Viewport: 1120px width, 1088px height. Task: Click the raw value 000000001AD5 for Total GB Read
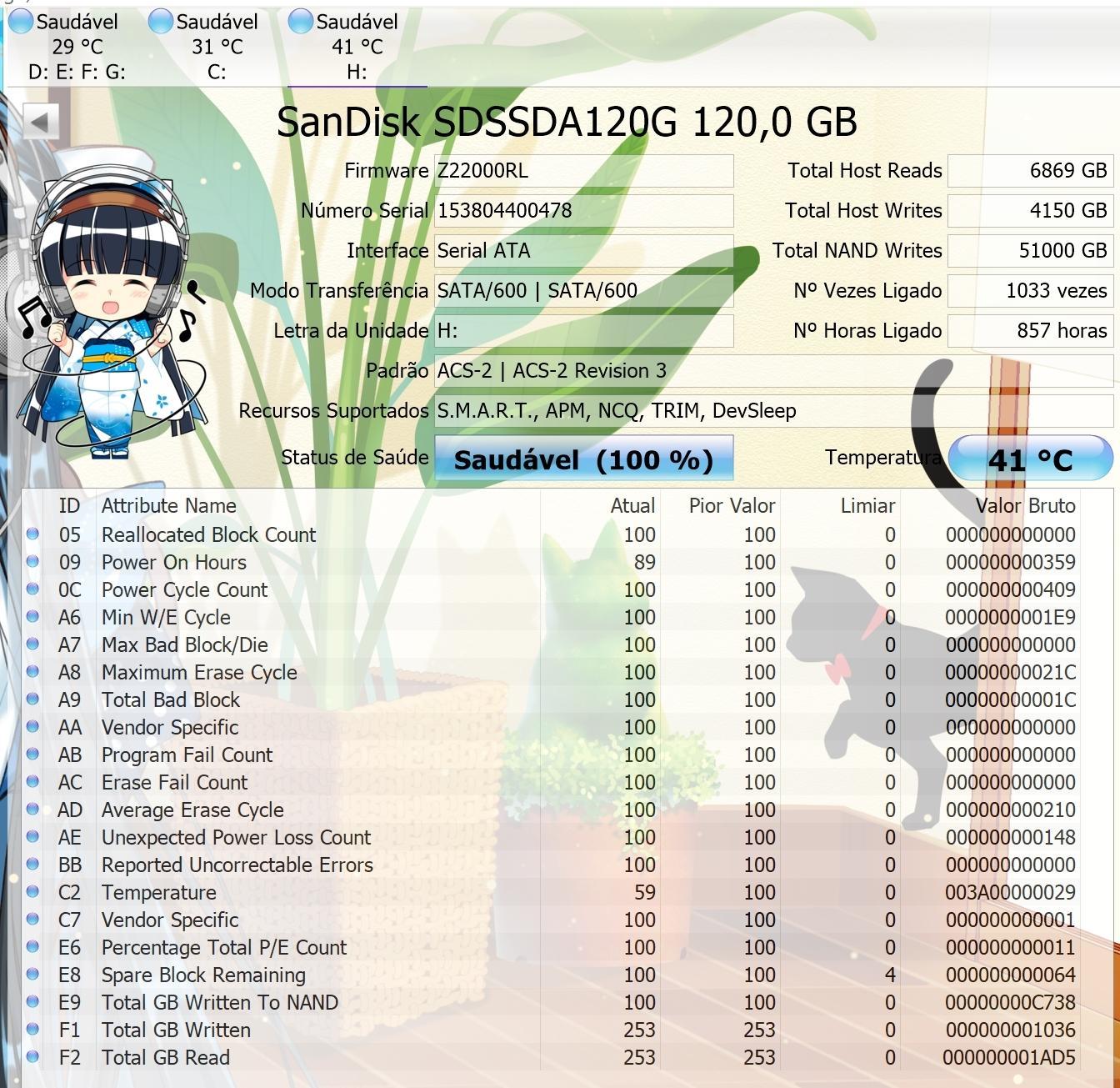(x=1009, y=1057)
